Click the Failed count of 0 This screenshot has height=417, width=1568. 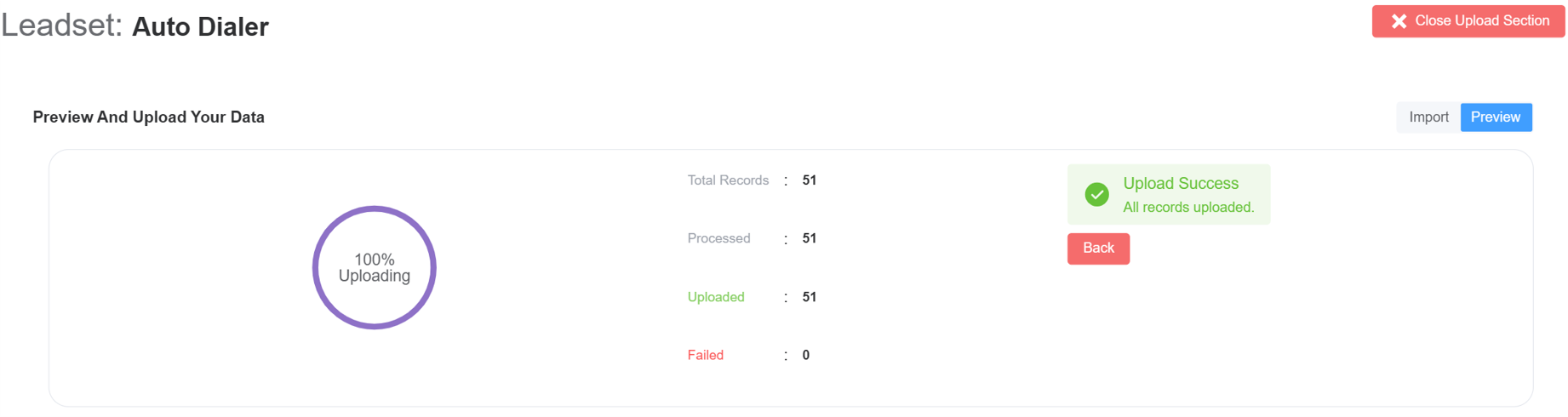tap(806, 355)
